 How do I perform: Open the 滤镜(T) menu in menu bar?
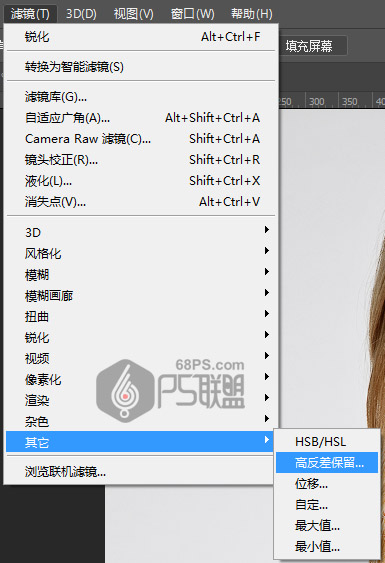(30, 14)
